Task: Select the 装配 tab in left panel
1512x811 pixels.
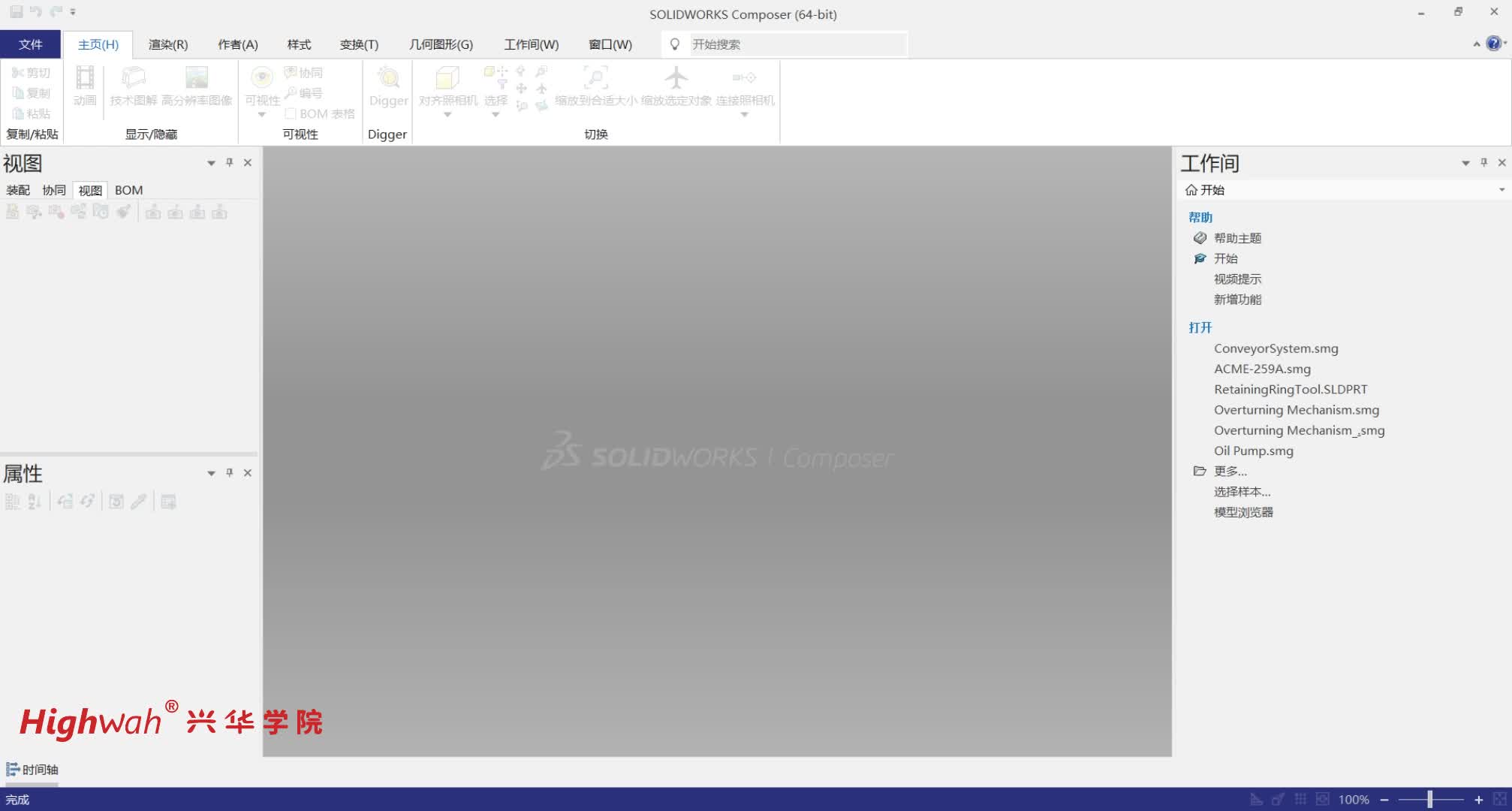Action: [x=18, y=190]
